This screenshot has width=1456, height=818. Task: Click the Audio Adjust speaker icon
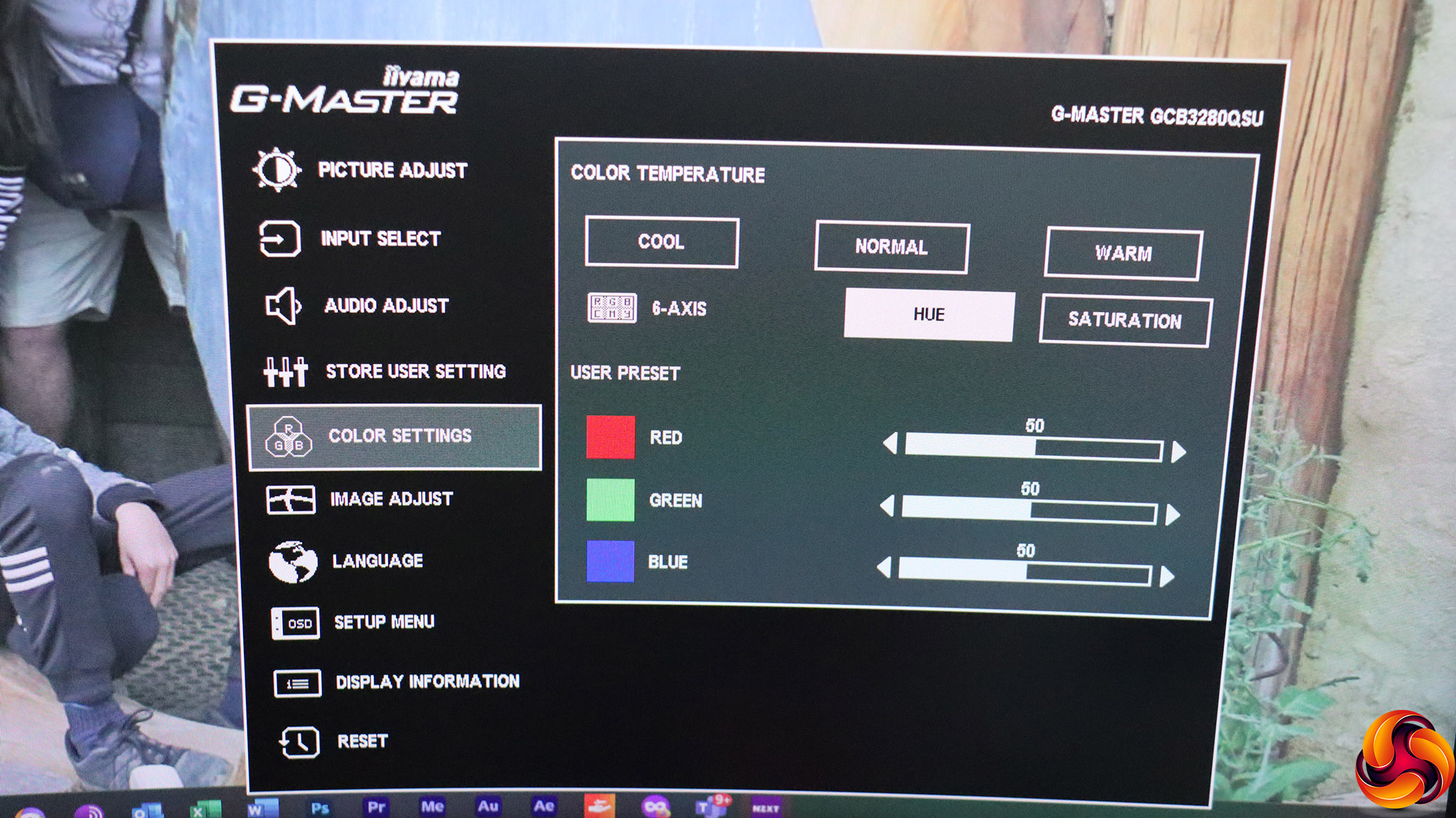[283, 306]
